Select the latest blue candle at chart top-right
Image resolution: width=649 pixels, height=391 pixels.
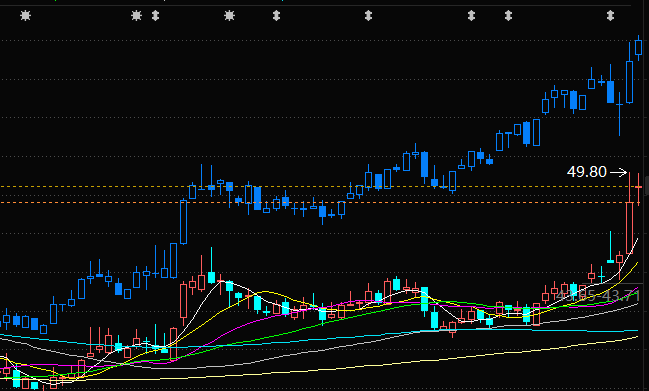coord(639,47)
